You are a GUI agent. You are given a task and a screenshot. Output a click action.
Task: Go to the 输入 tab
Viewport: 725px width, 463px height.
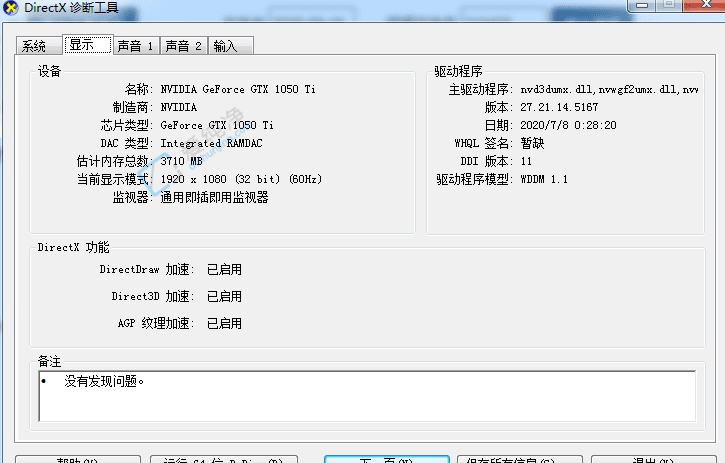coord(230,46)
